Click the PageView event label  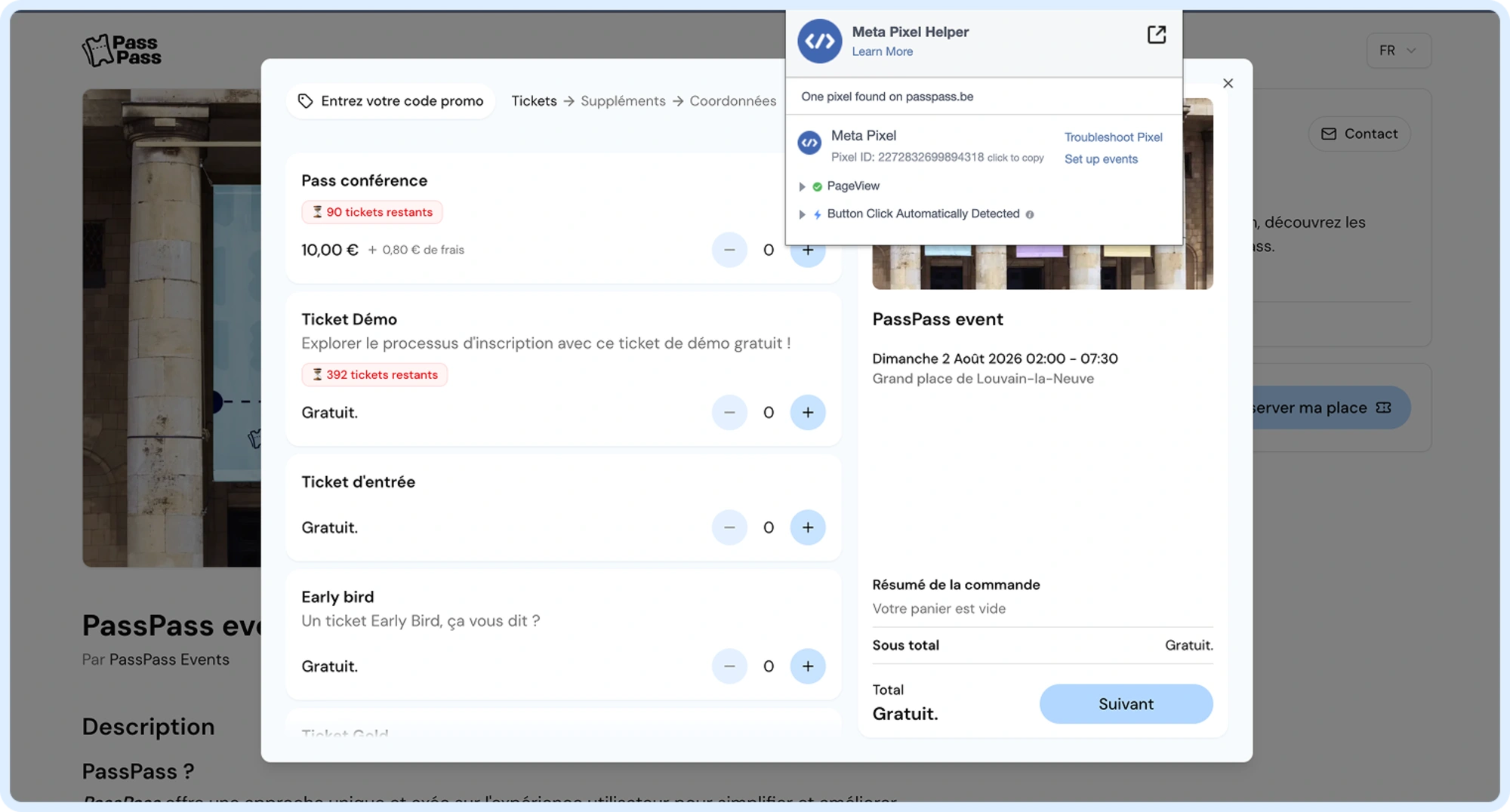pyautogui.click(x=853, y=186)
